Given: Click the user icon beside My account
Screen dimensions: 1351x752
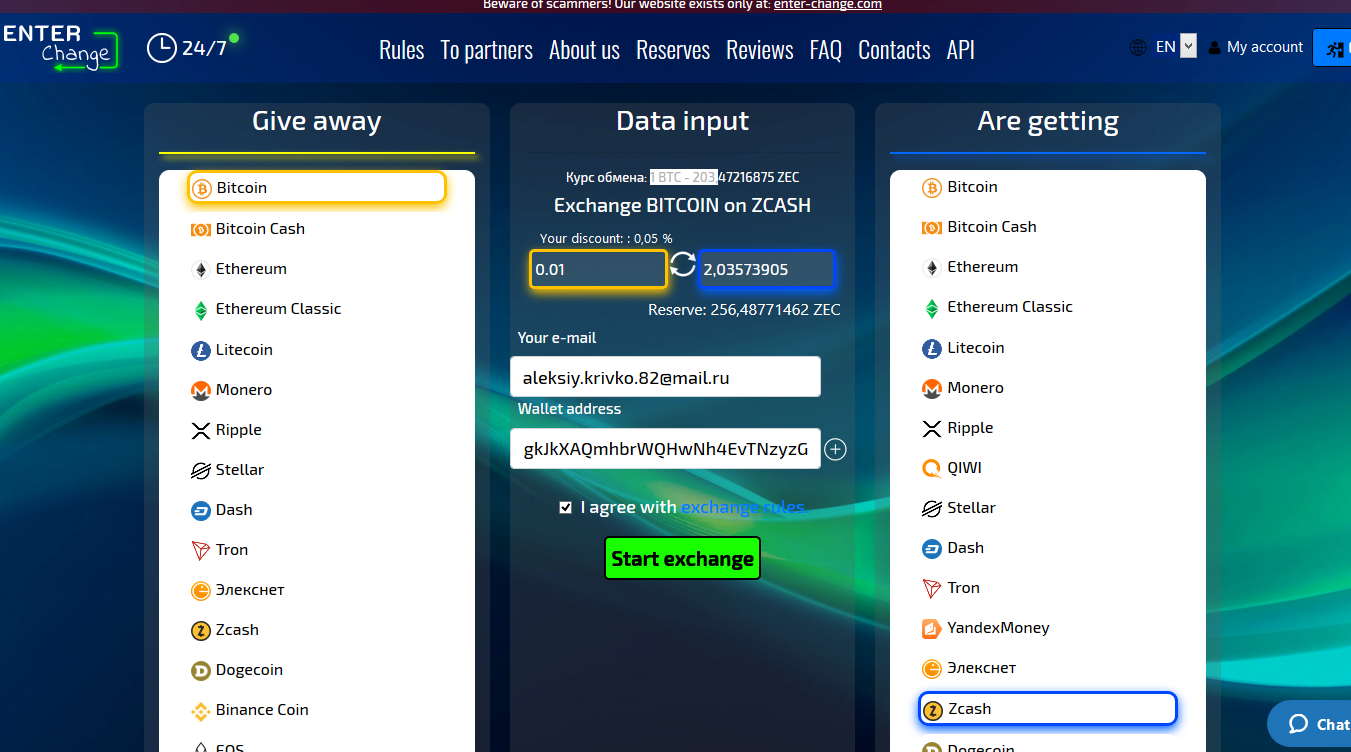Looking at the screenshot, I should [1214, 47].
